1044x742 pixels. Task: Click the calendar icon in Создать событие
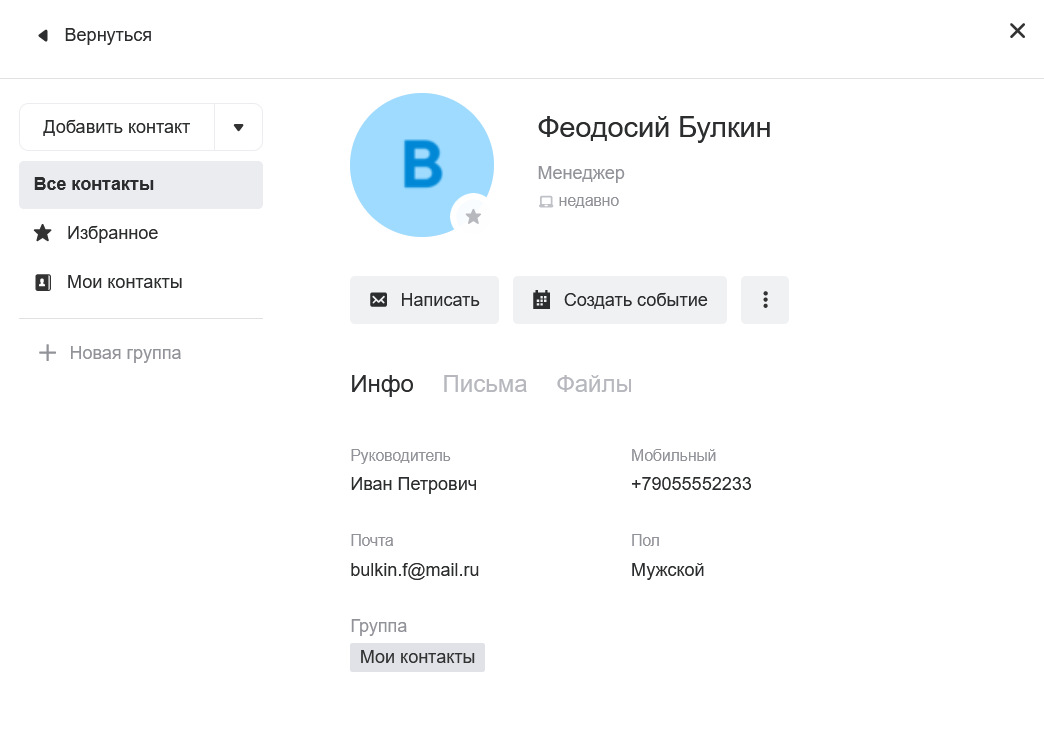pyautogui.click(x=541, y=300)
